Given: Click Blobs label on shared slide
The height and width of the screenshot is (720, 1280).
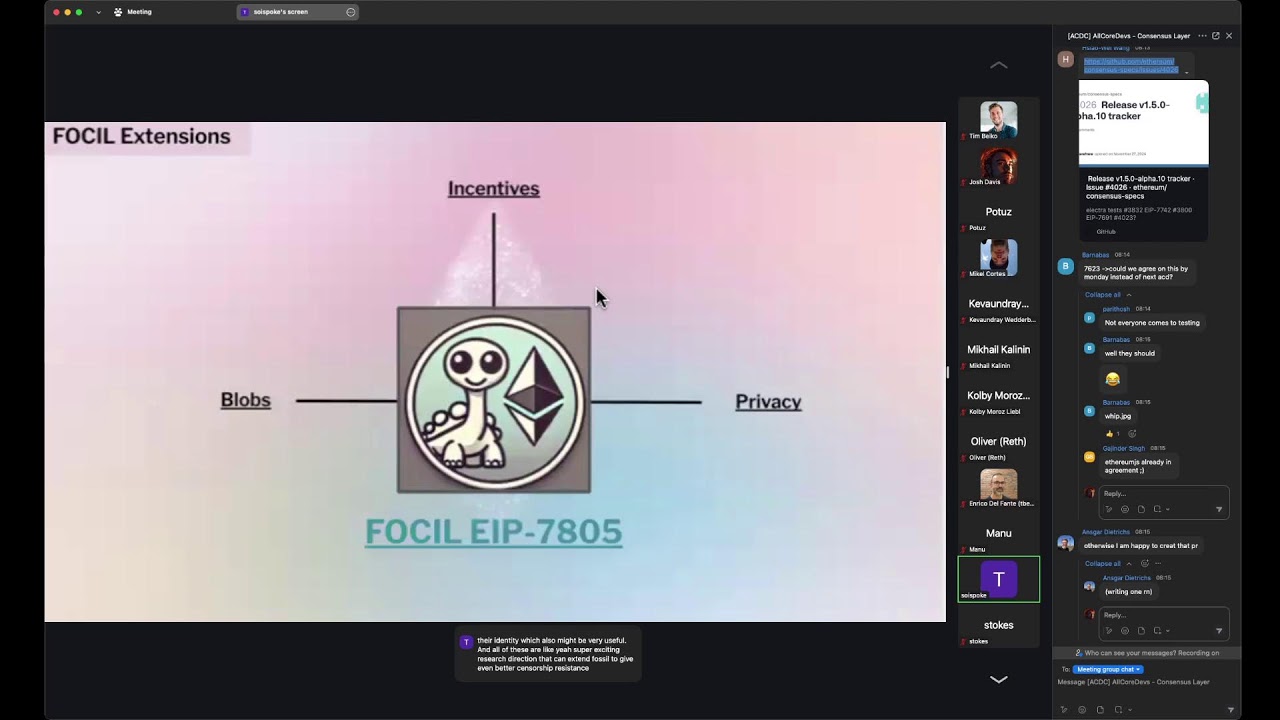Looking at the screenshot, I should [x=246, y=400].
